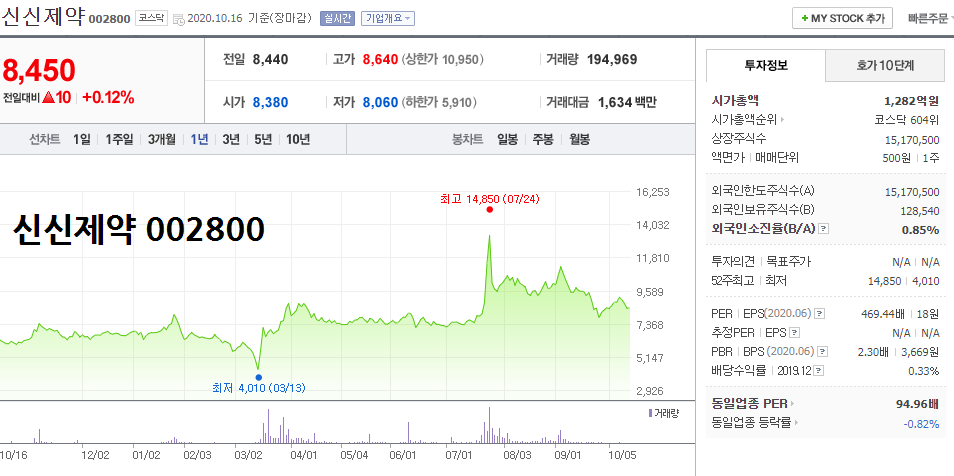Click the 16,253 price axis label
This screenshot has height=476, width=954.
[652, 192]
